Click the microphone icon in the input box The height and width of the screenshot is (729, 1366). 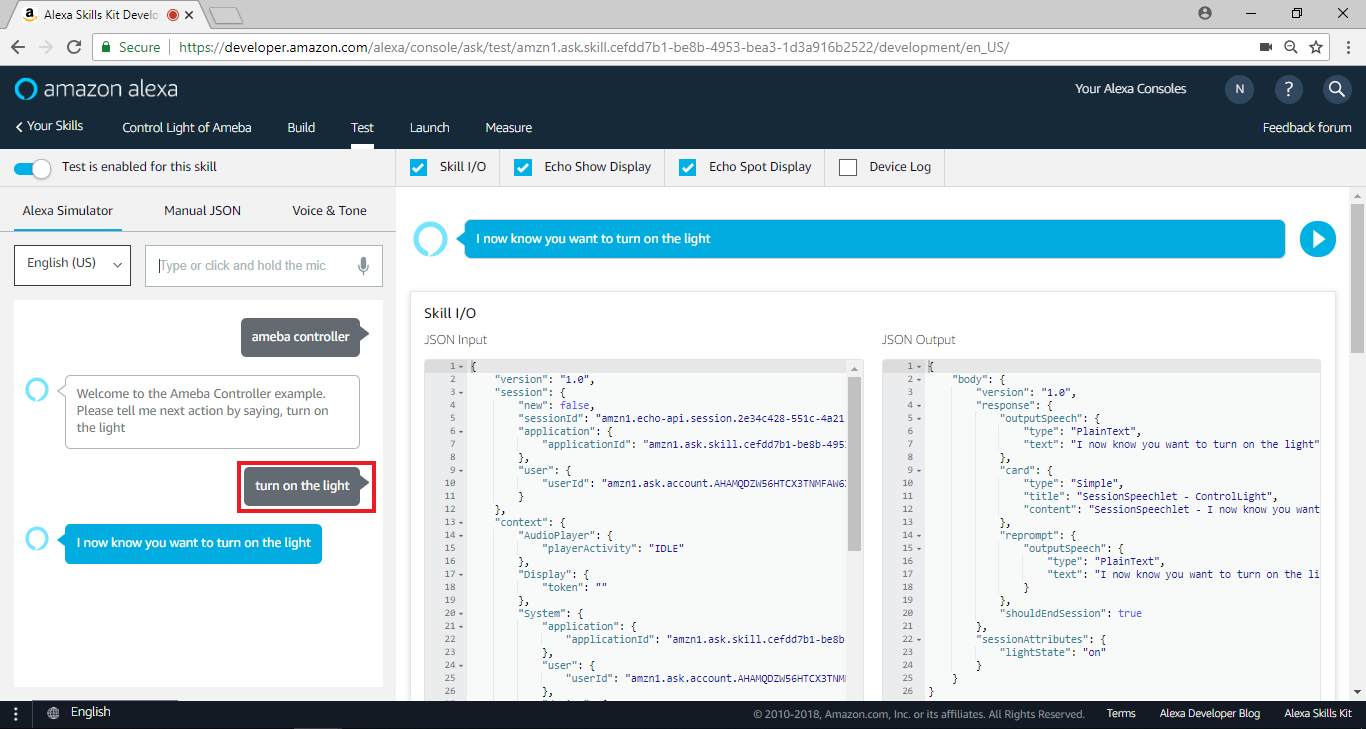tap(363, 265)
